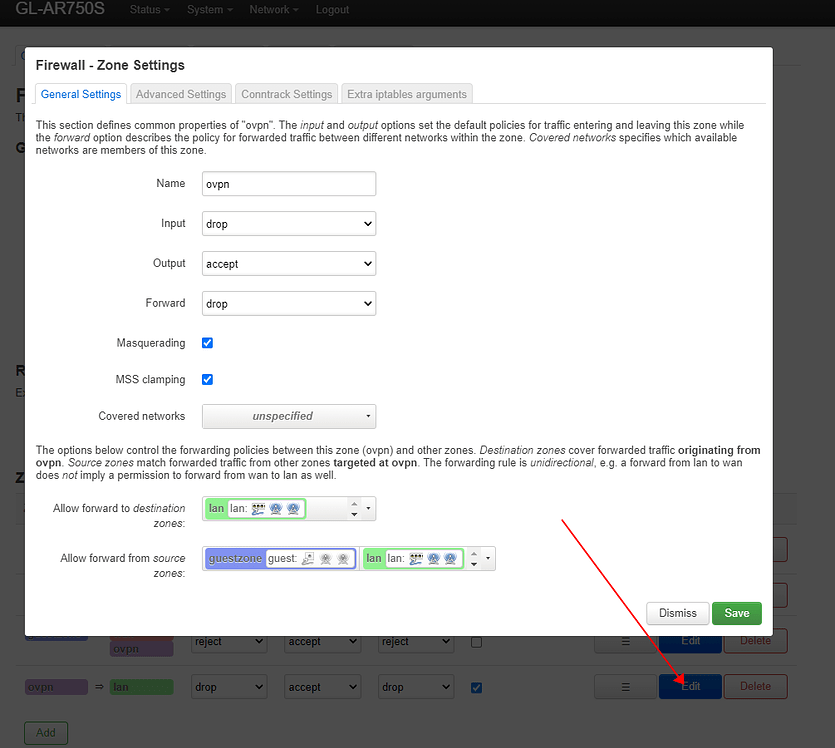
Task: Expand the destination zones dropdown arrow
Action: (x=366, y=508)
